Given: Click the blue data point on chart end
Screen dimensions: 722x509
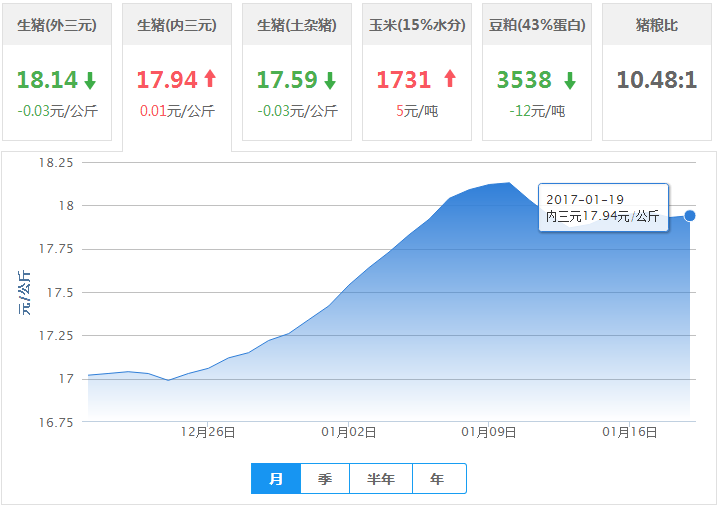Looking at the screenshot, I should click(x=690, y=215).
